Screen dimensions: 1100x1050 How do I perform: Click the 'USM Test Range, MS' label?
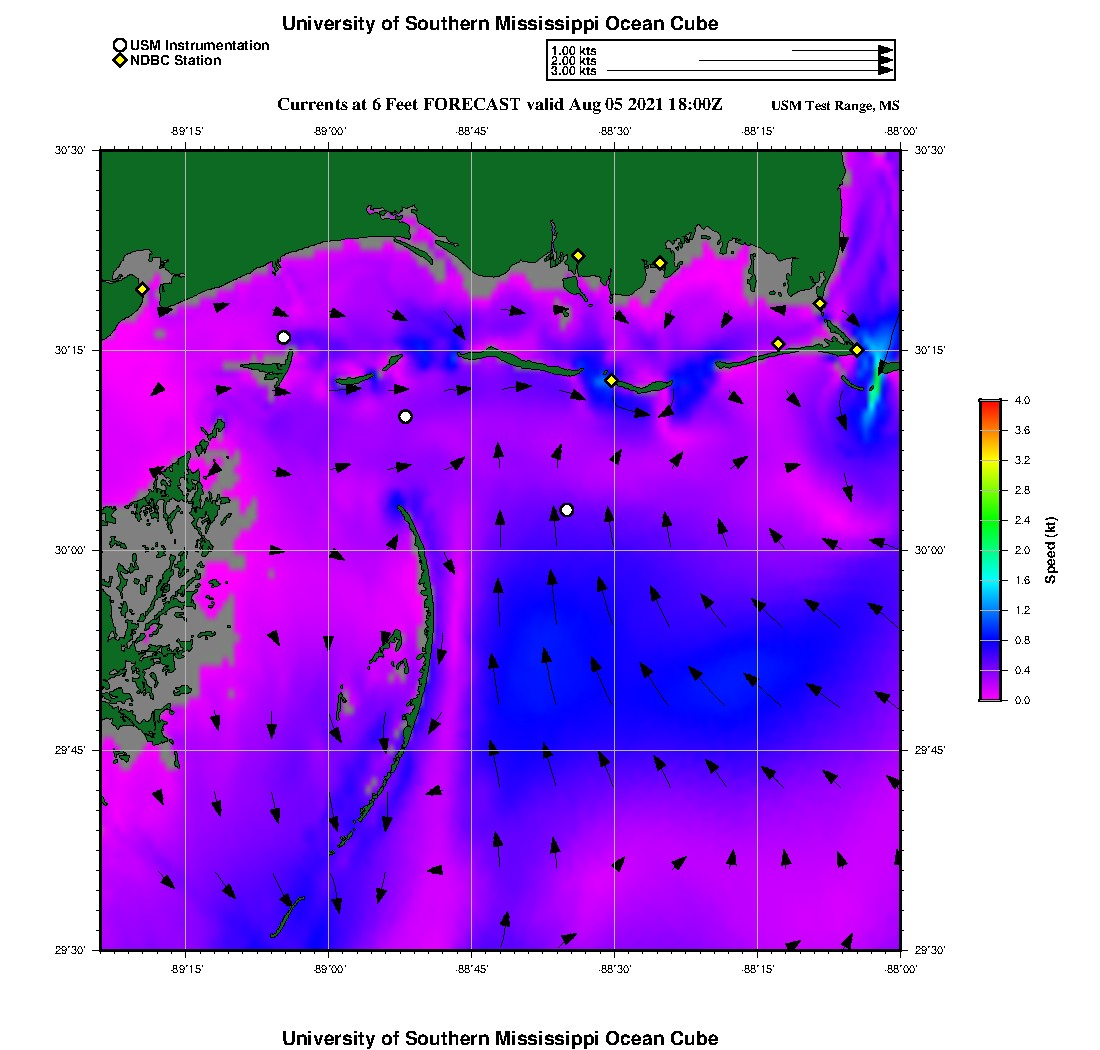(x=835, y=105)
